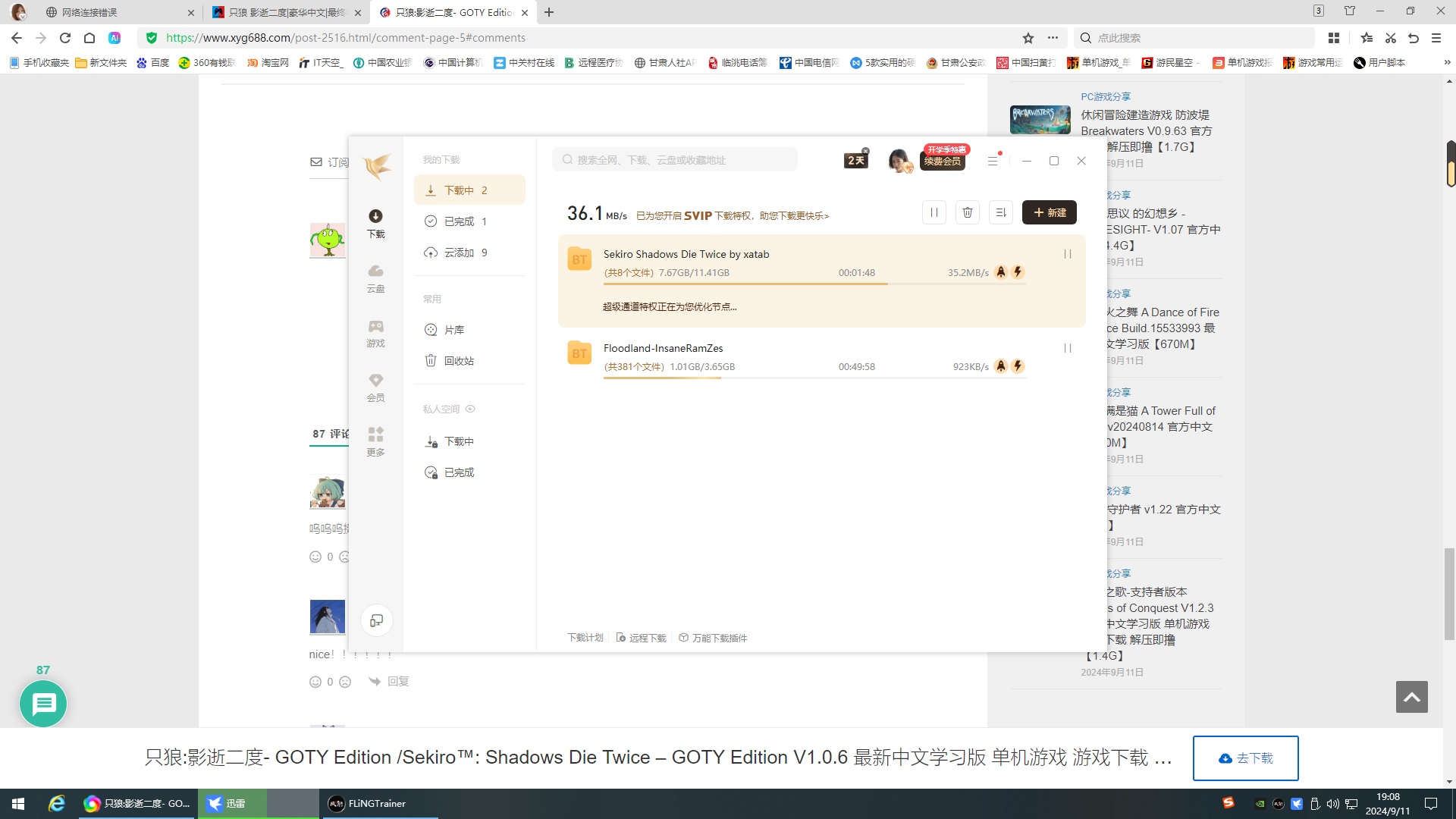This screenshot has height=819, width=1456.
Task: Click the 更多 more apps sidebar icon
Action: (x=375, y=441)
